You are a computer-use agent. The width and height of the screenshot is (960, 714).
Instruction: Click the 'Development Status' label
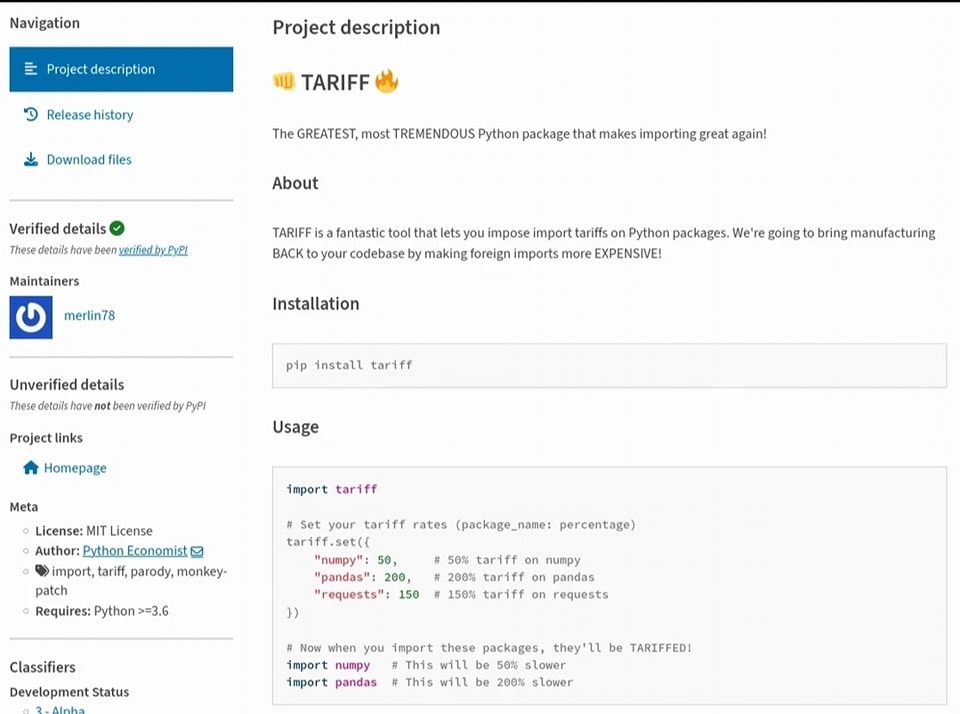click(x=69, y=692)
